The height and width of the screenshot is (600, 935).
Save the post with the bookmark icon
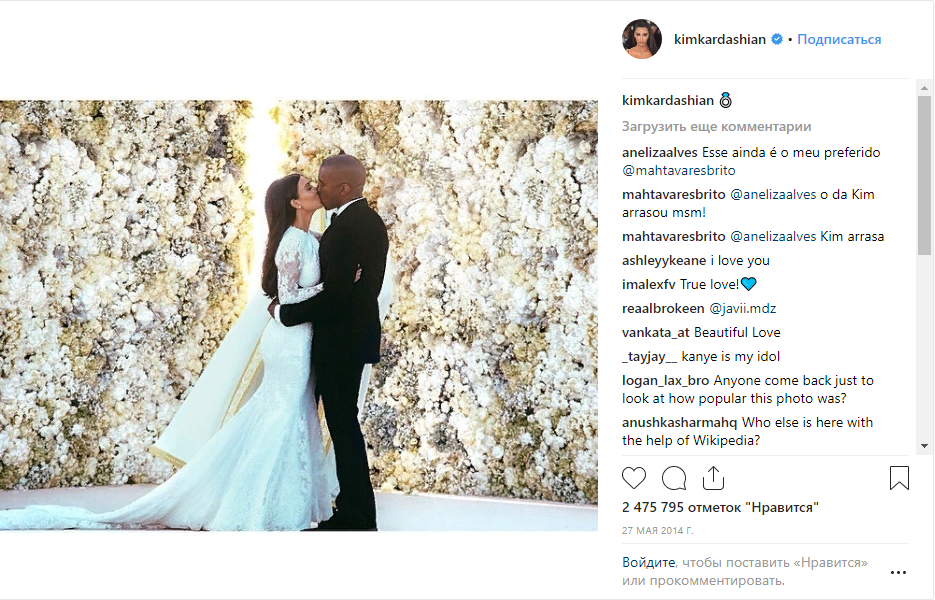(x=899, y=478)
